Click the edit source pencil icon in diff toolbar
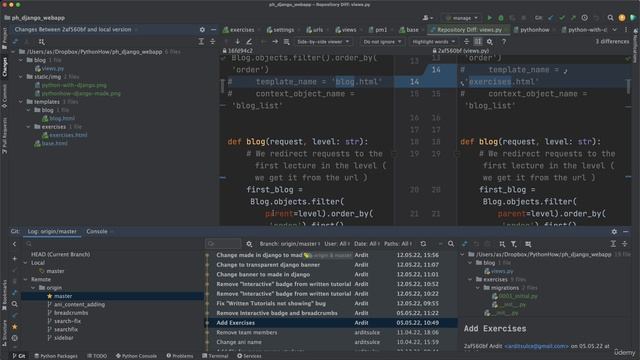The image size is (640, 360). tap(249, 42)
